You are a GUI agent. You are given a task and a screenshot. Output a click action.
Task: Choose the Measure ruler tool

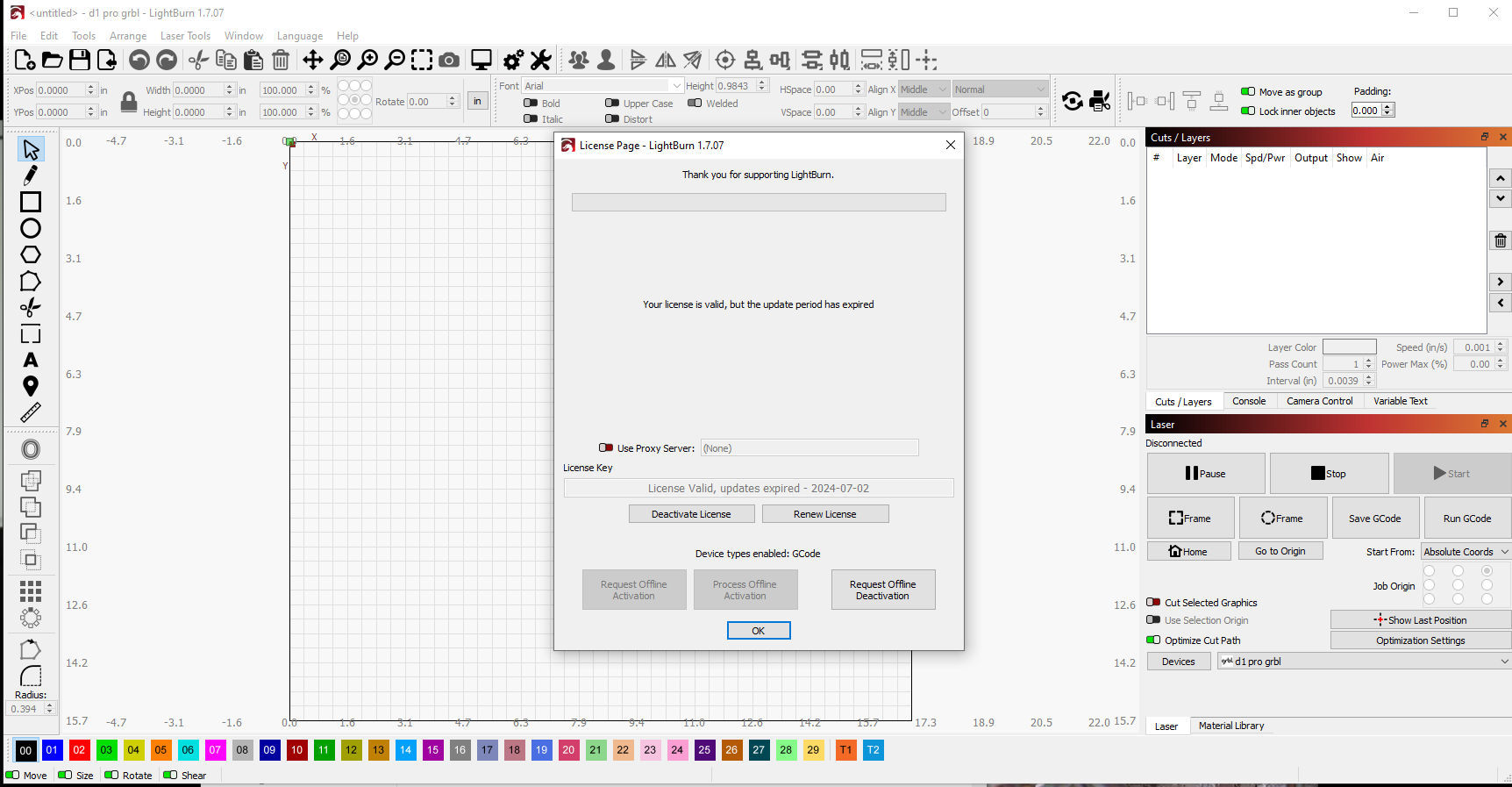[x=31, y=412]
